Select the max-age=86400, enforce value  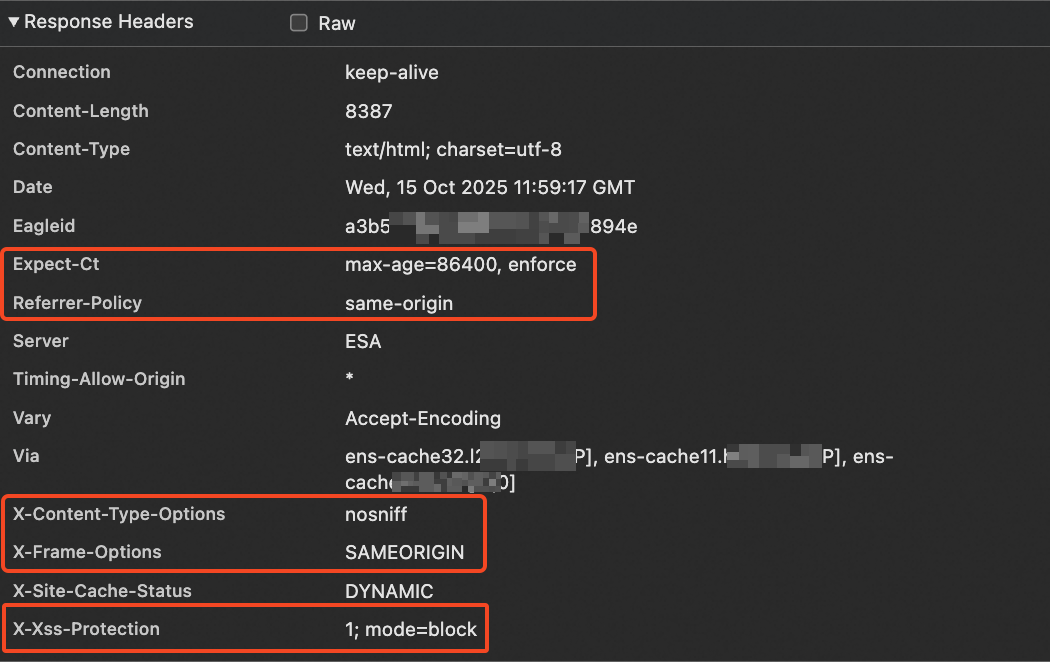[461, 265]
